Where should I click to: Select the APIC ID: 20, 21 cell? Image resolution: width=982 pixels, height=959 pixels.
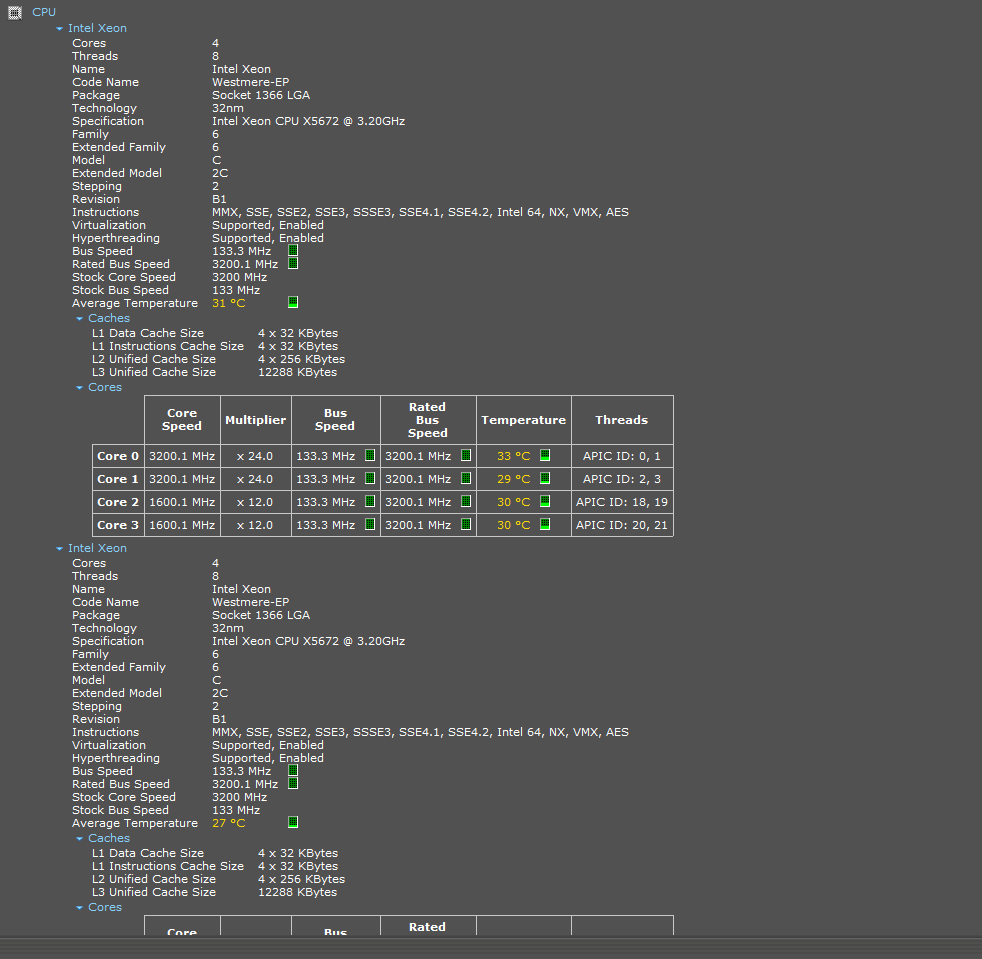(622, 525)
